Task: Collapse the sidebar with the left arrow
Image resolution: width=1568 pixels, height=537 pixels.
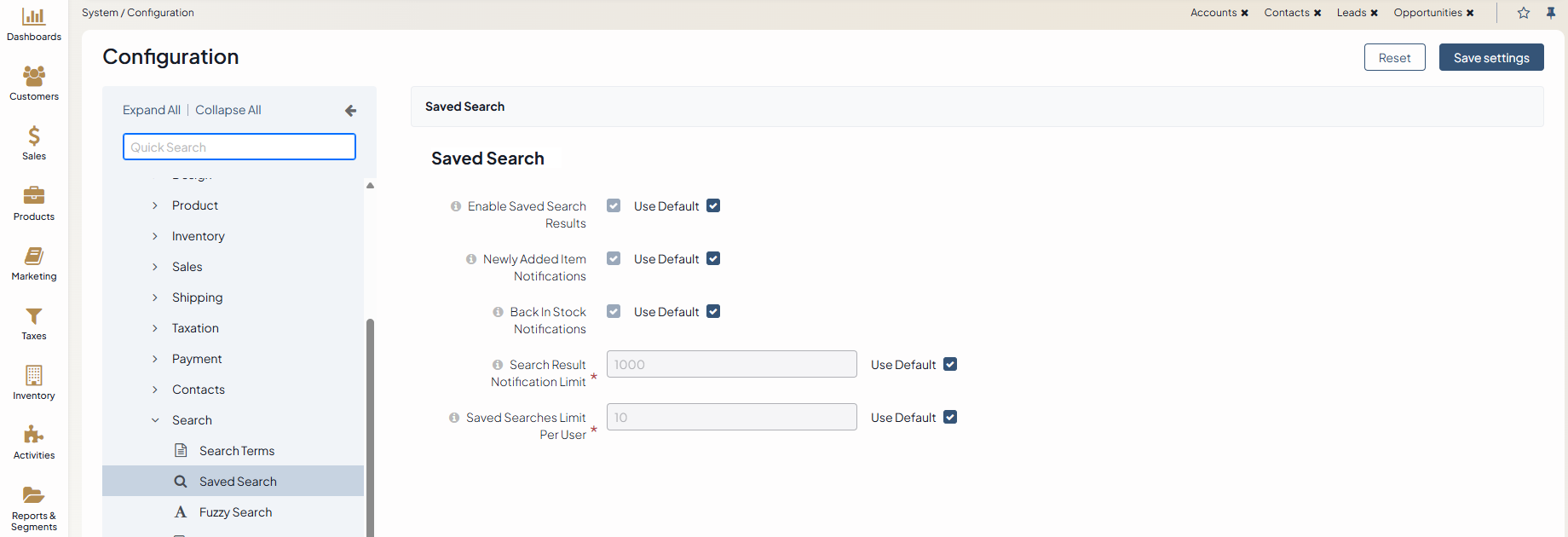Action: (x=350, y=111)
